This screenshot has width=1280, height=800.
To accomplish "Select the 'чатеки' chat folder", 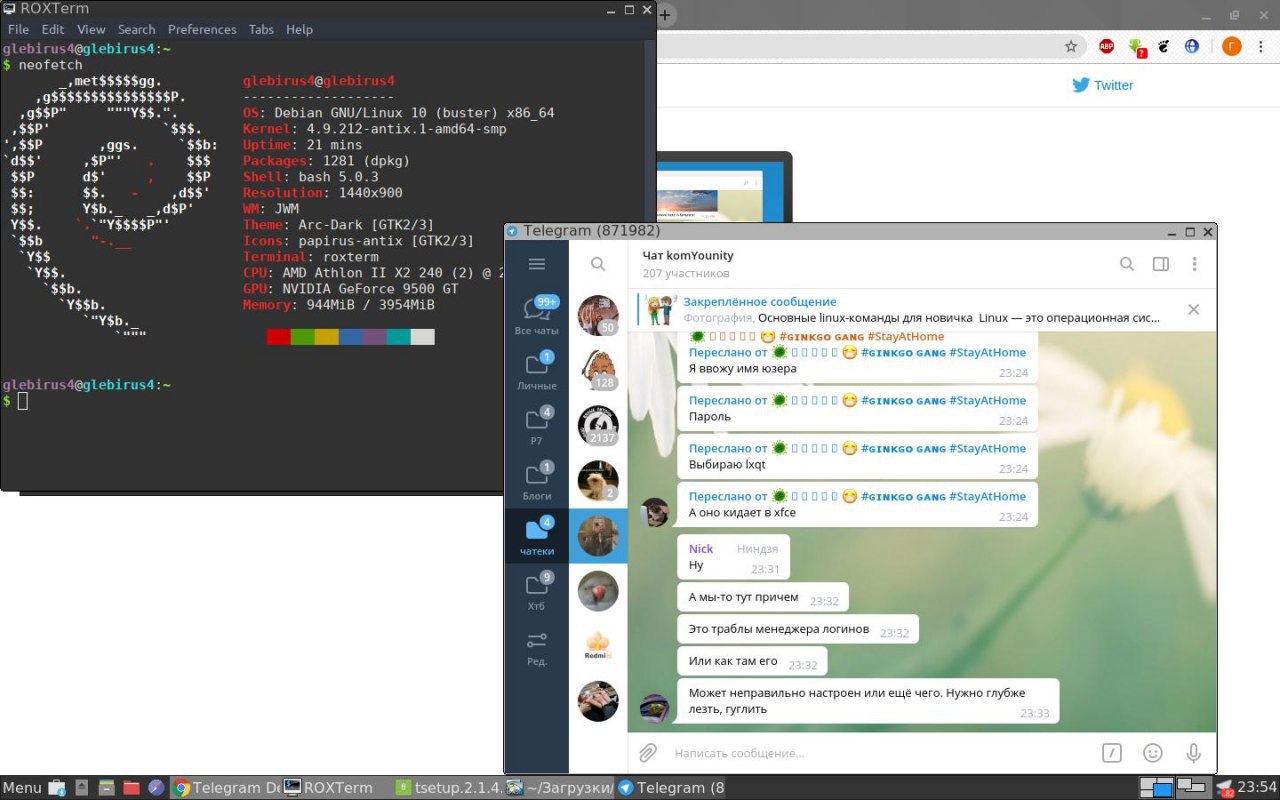I will click(x=537, y=536).
